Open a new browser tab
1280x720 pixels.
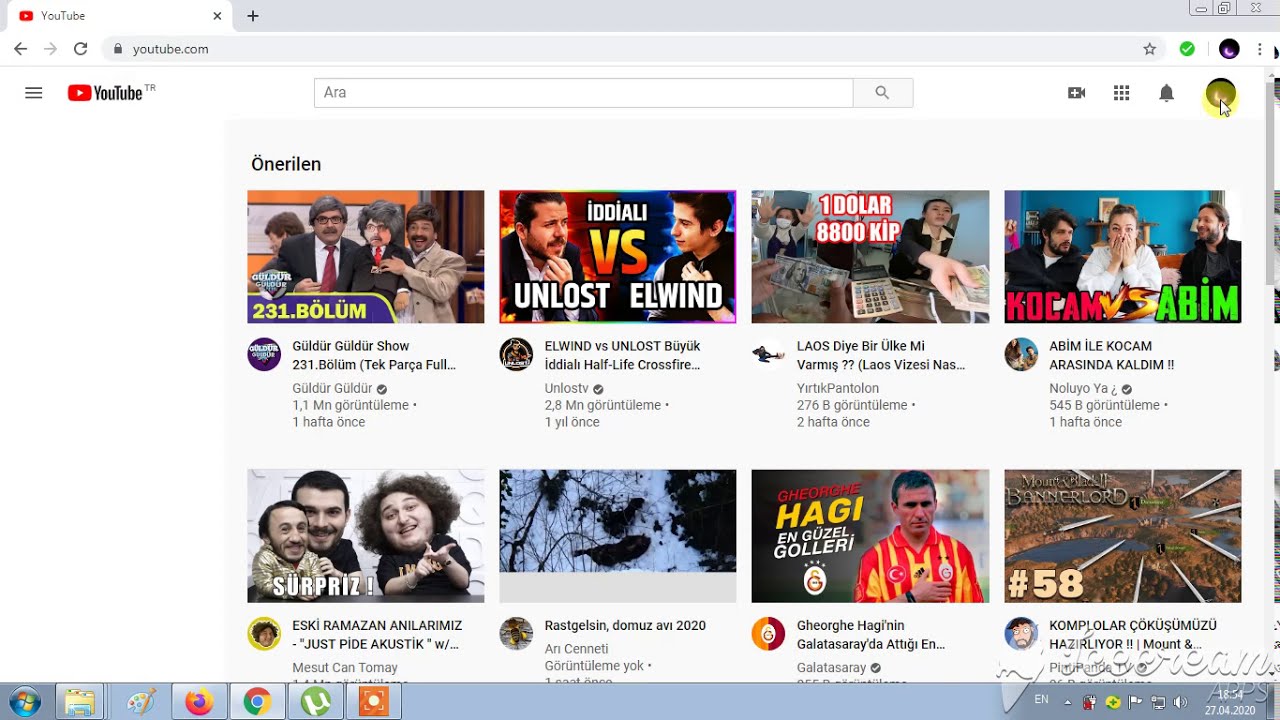pyautogui.click(x=253, y=16)
